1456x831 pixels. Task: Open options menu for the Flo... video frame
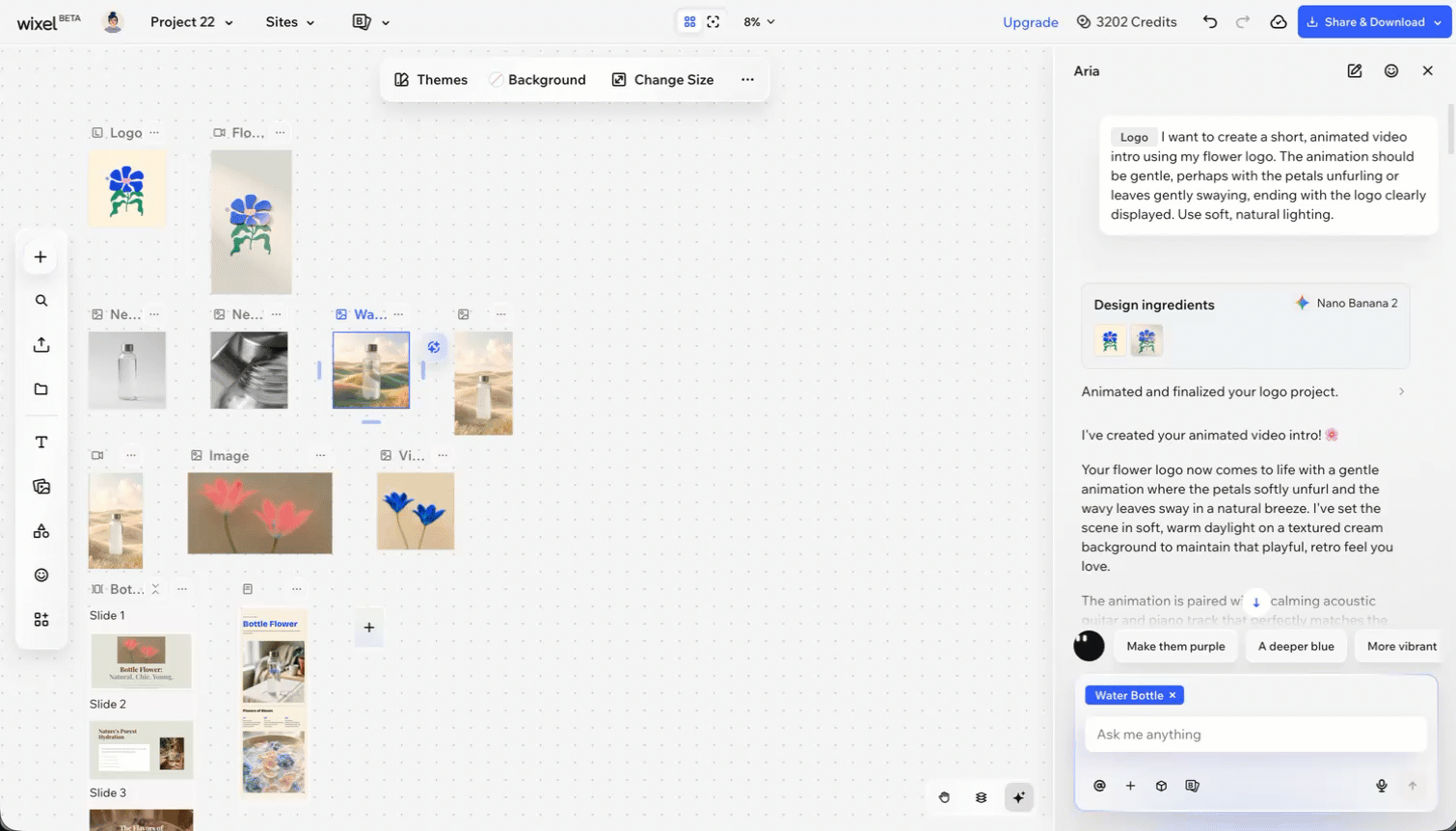tap(280, 132)
